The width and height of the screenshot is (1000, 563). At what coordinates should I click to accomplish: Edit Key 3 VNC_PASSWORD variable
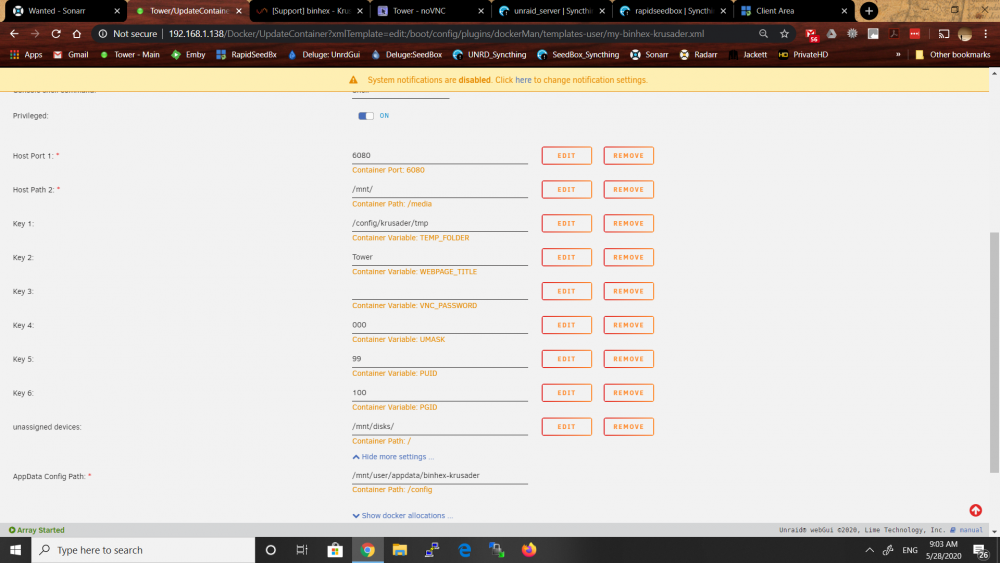pos(566,291)
